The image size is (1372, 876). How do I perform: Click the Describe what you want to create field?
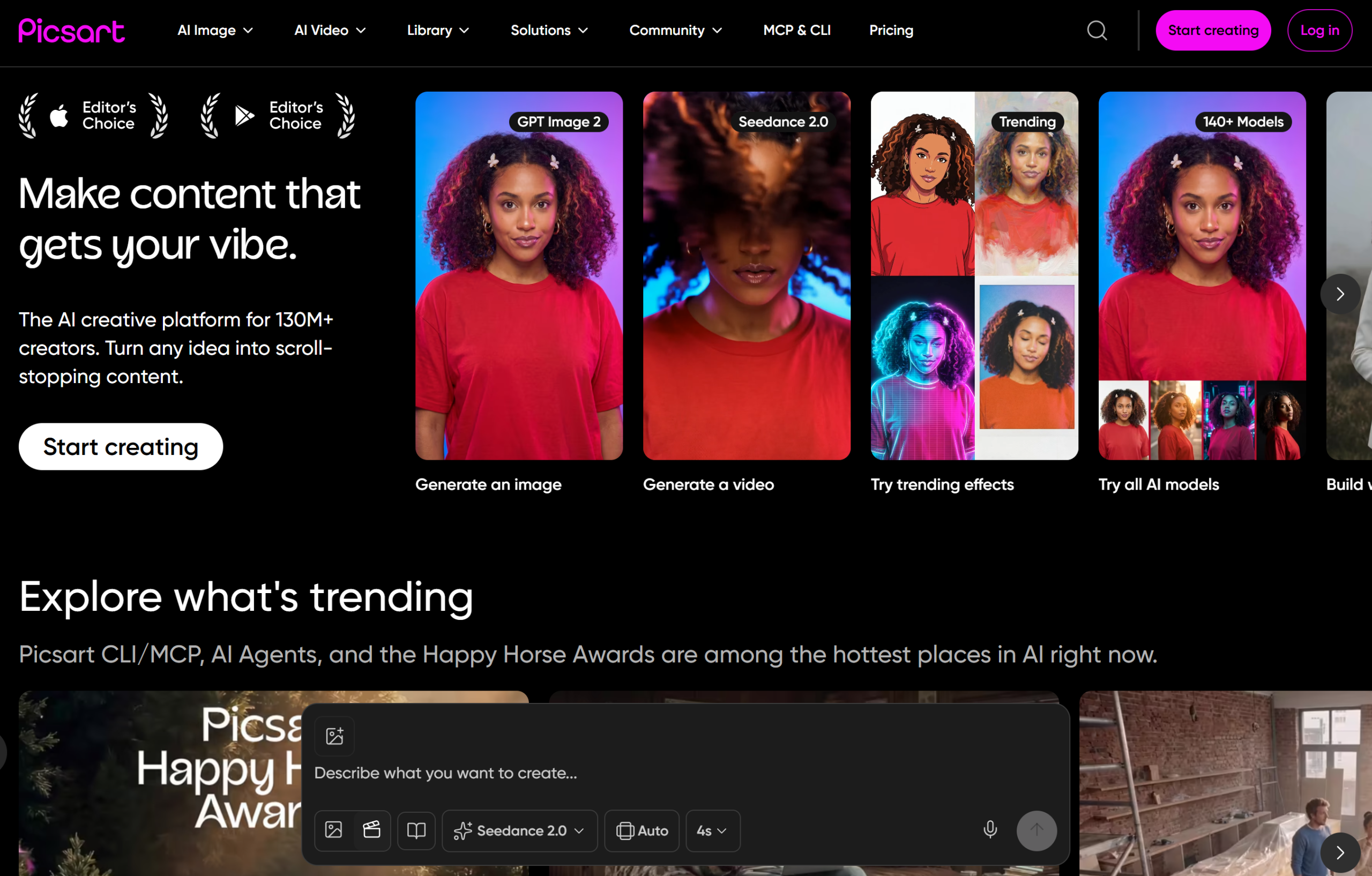point(685,773)
